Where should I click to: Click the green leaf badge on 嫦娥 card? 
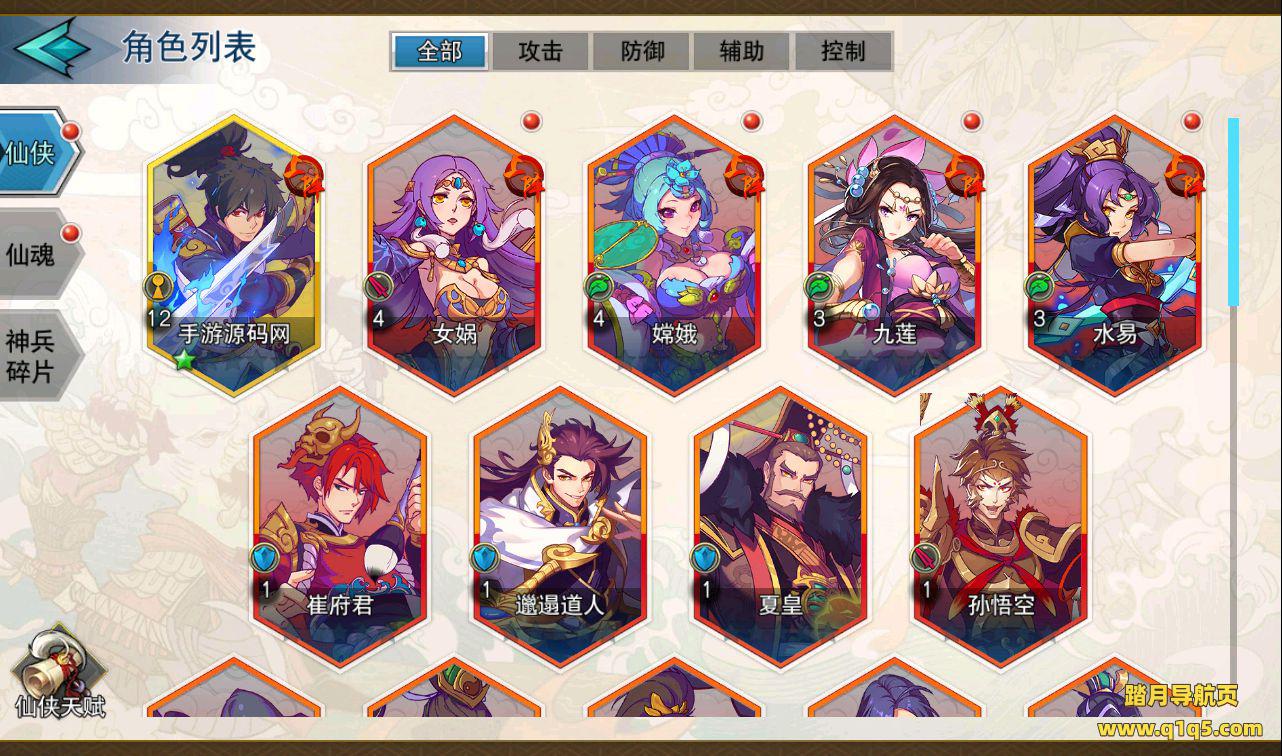click(598, 287)
